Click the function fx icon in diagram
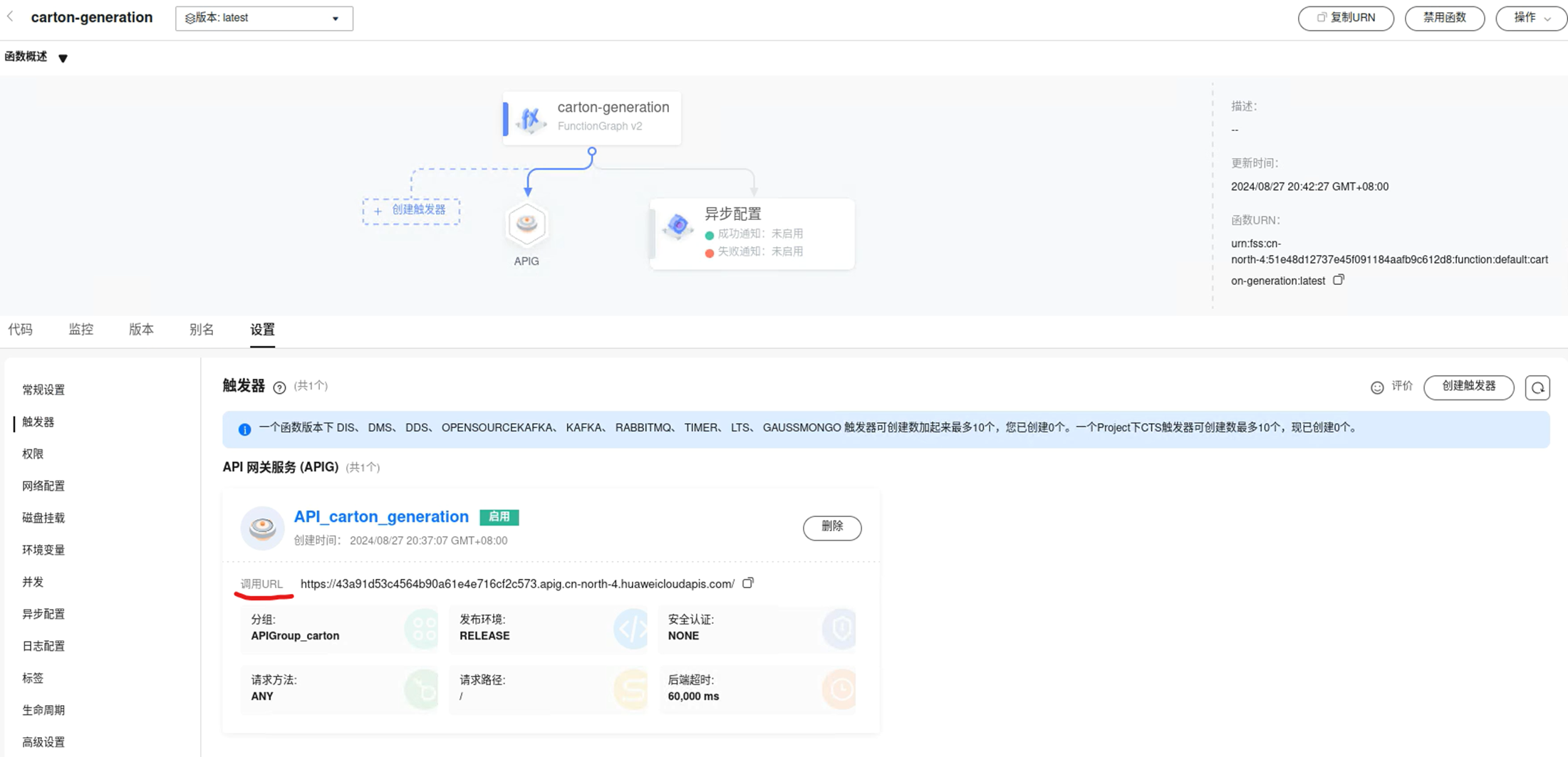Viewport: 1568px width, 757px height. point(531,119)
